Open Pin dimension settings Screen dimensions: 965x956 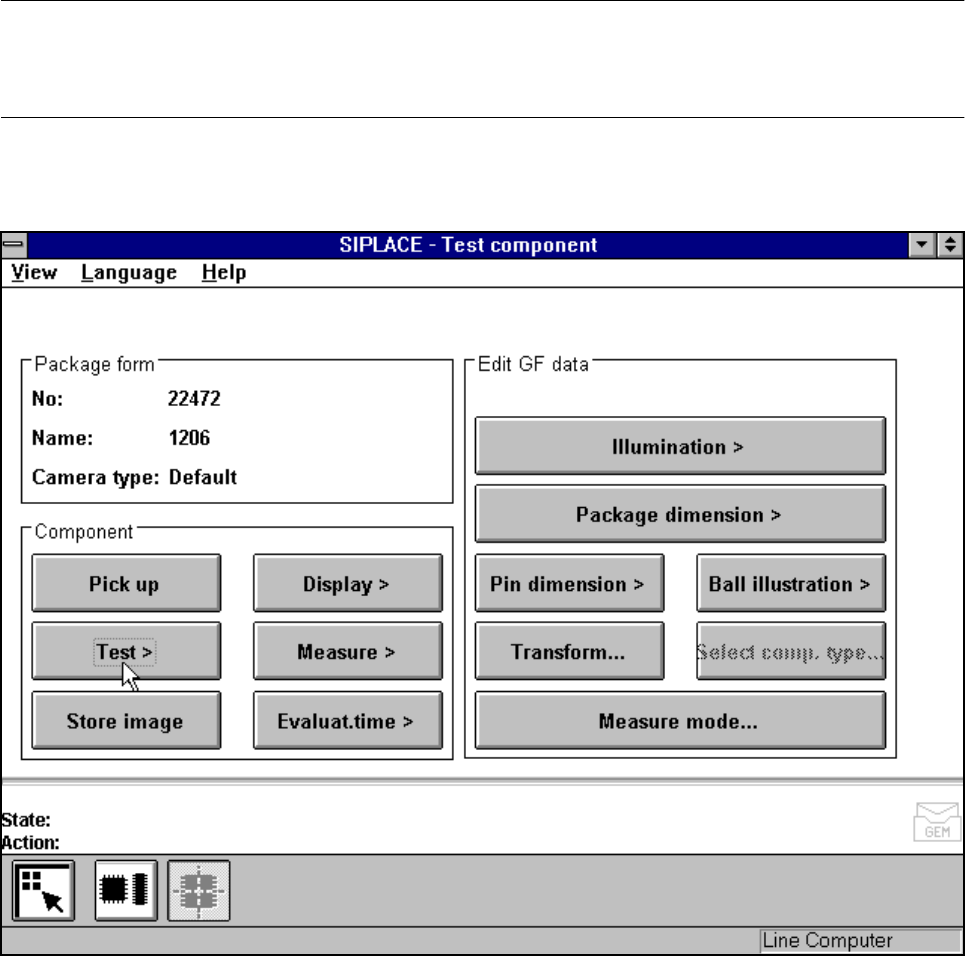(x=569, y=583)
